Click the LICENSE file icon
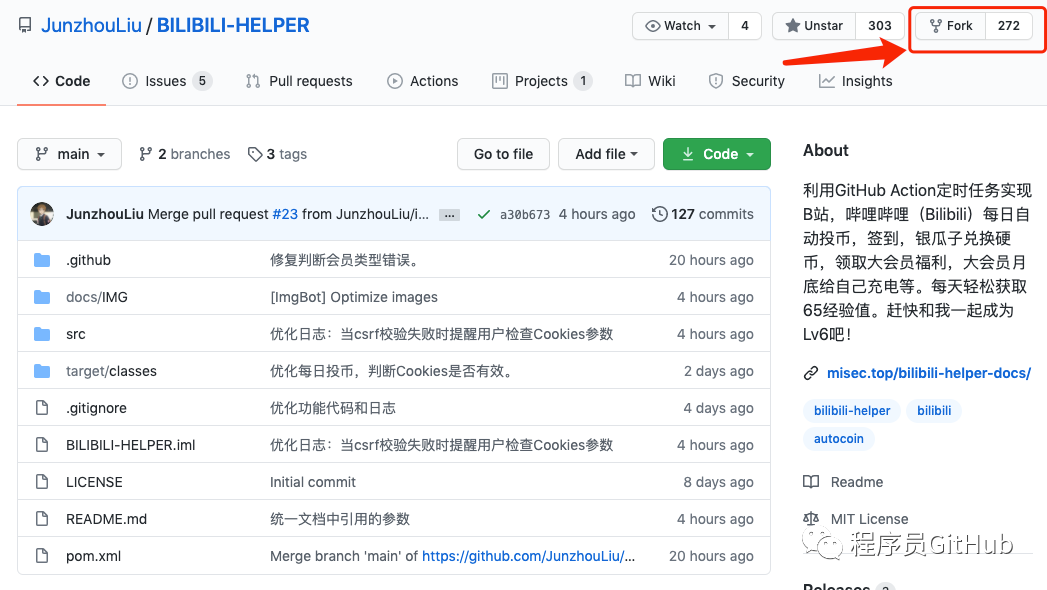1047x590 pixels. (x=42, y=482)
